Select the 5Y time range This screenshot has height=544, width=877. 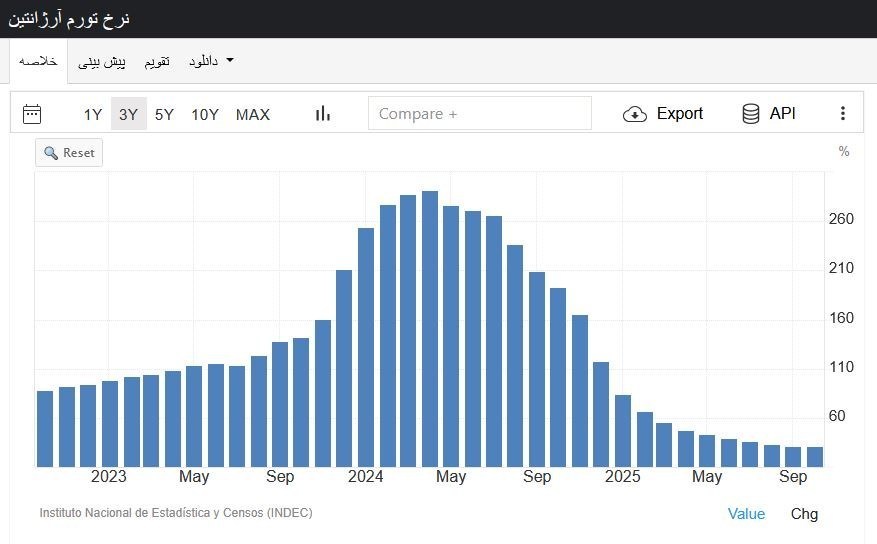(x=164, y=114)
